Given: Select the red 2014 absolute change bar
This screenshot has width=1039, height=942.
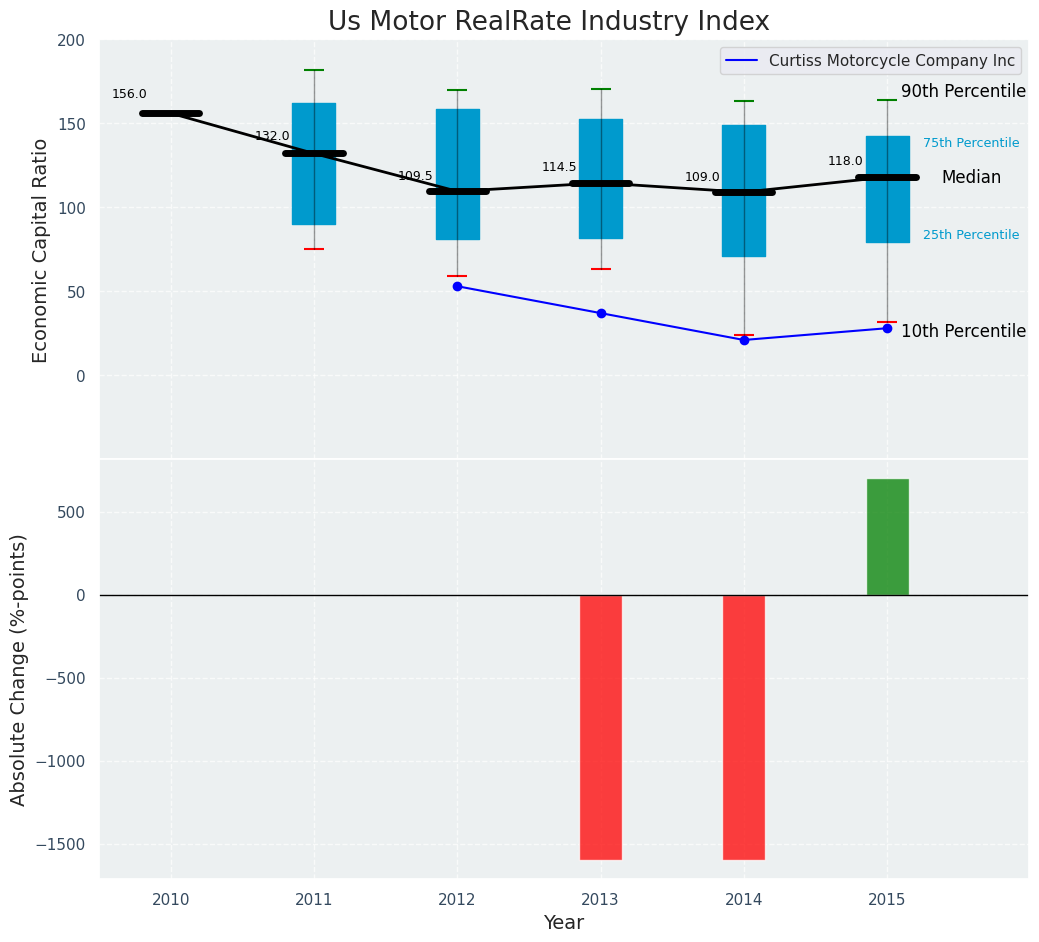Looking at the screenshot, I should coord(744,727).
